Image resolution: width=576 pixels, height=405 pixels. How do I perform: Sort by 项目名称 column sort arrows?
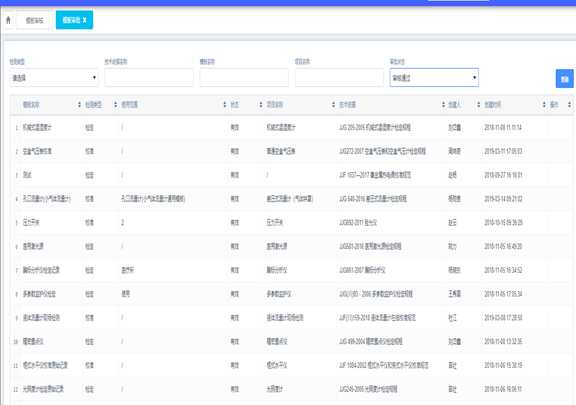(x=333, y=105)
